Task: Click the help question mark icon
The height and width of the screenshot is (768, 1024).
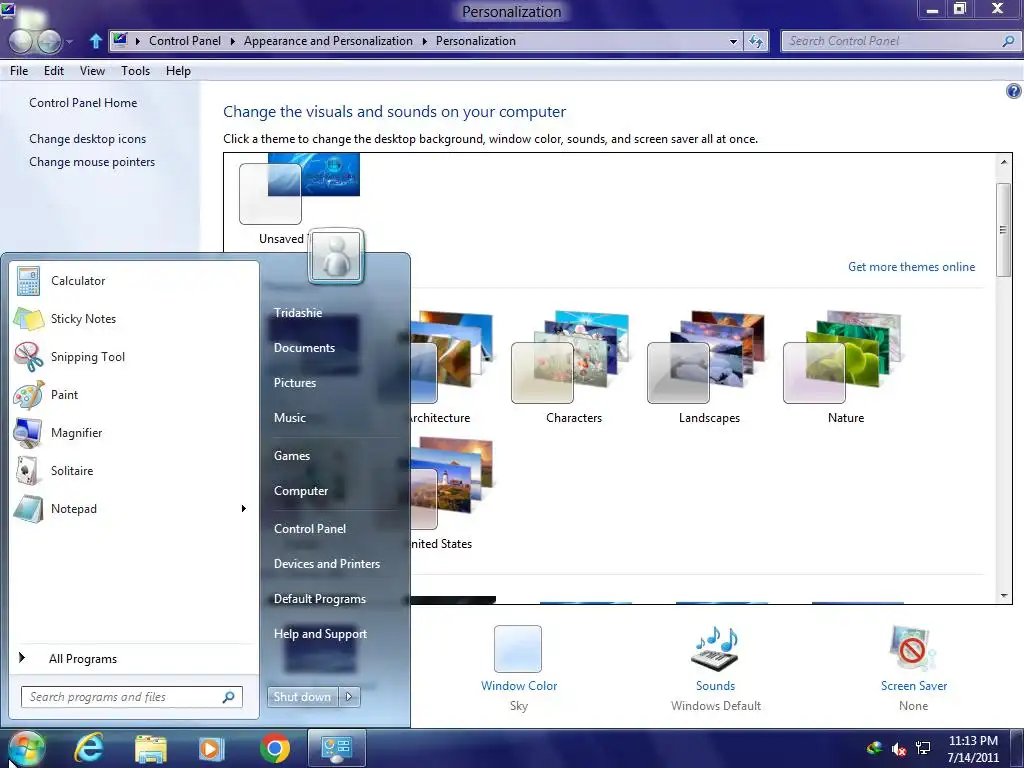Action: pos(1013,91)
